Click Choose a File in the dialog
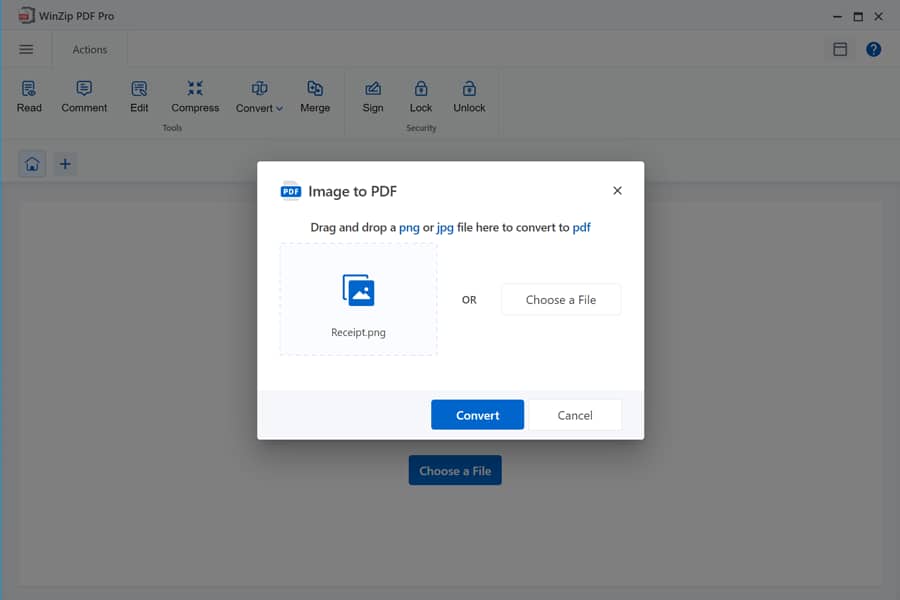Viewport: 900px width, 600px height. point(561,299)
